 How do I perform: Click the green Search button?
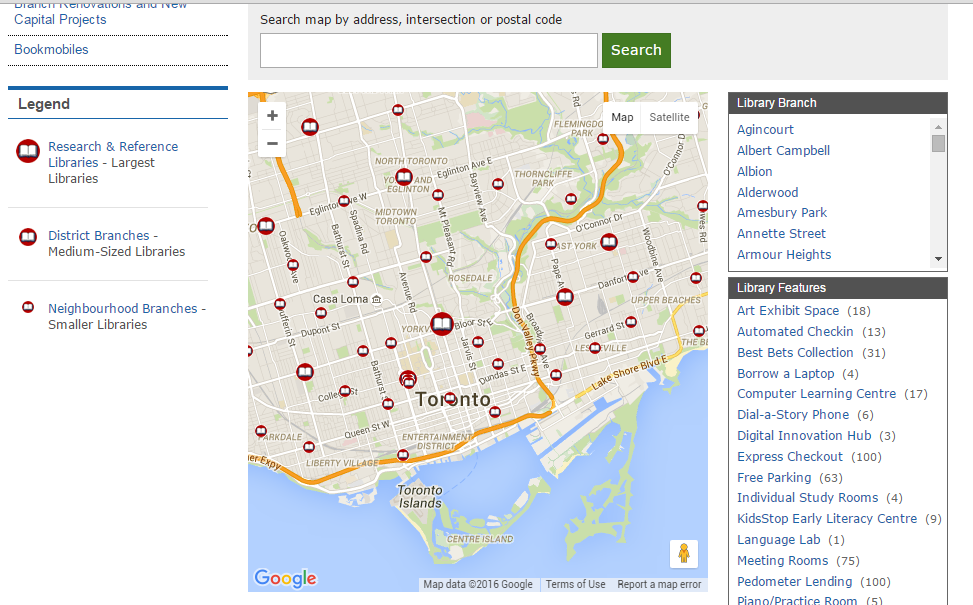[636, 50]
